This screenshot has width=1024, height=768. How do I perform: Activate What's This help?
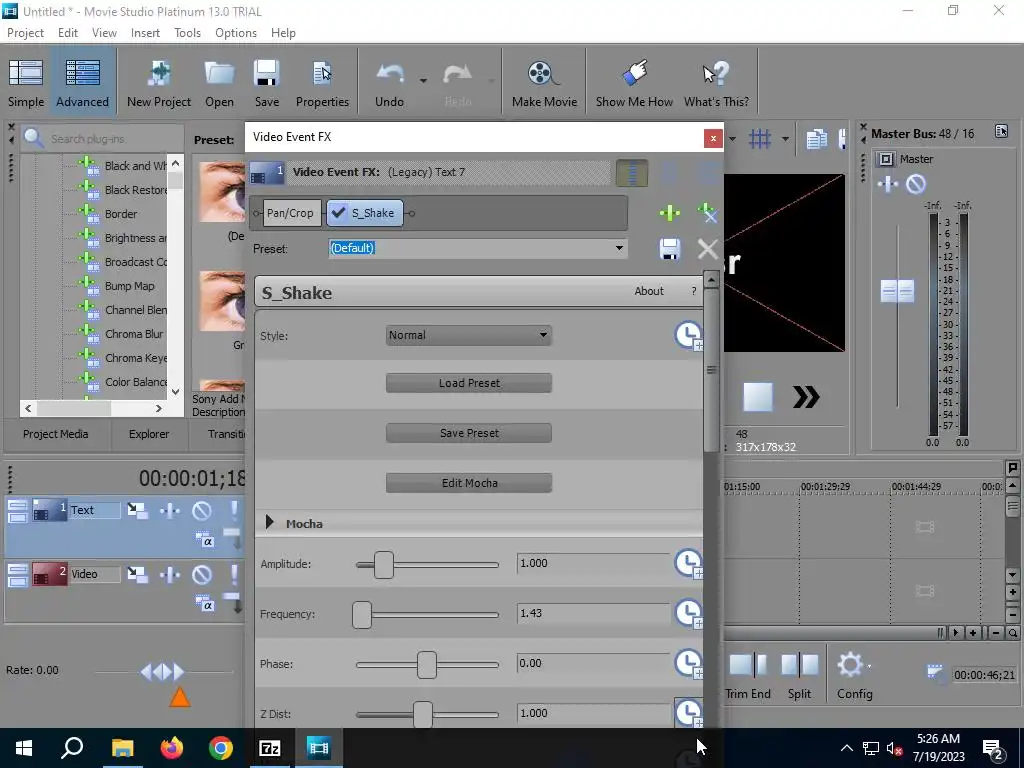[x=716, y=83]
